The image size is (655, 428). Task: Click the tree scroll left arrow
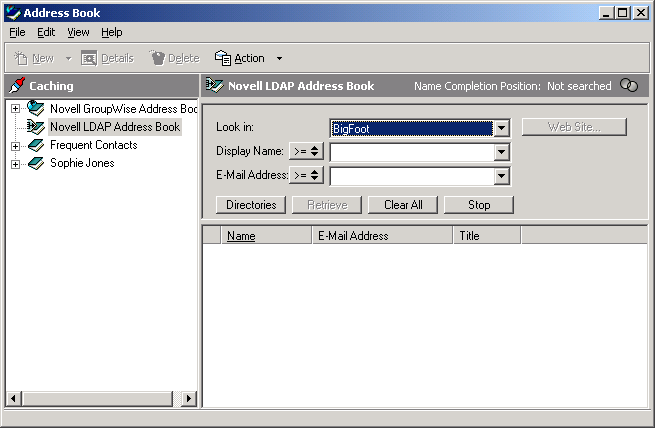[14, 398]
